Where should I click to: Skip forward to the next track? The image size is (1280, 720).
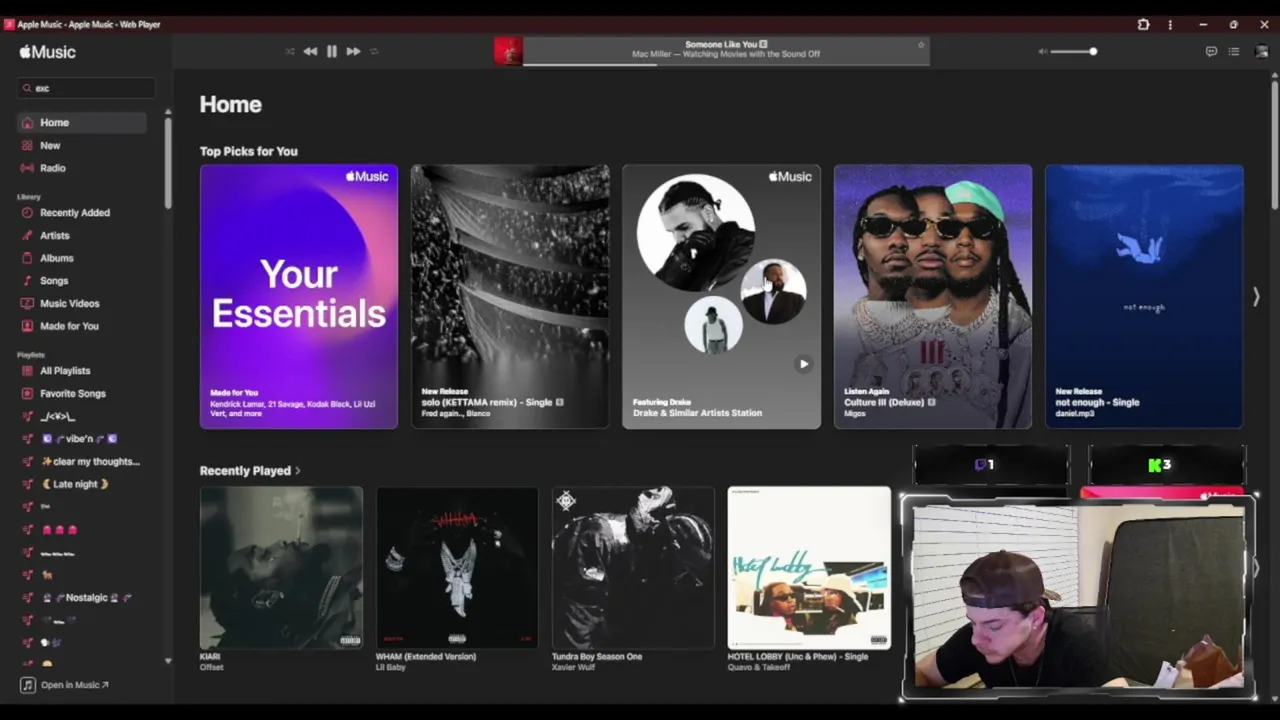[x=353, y=51]
